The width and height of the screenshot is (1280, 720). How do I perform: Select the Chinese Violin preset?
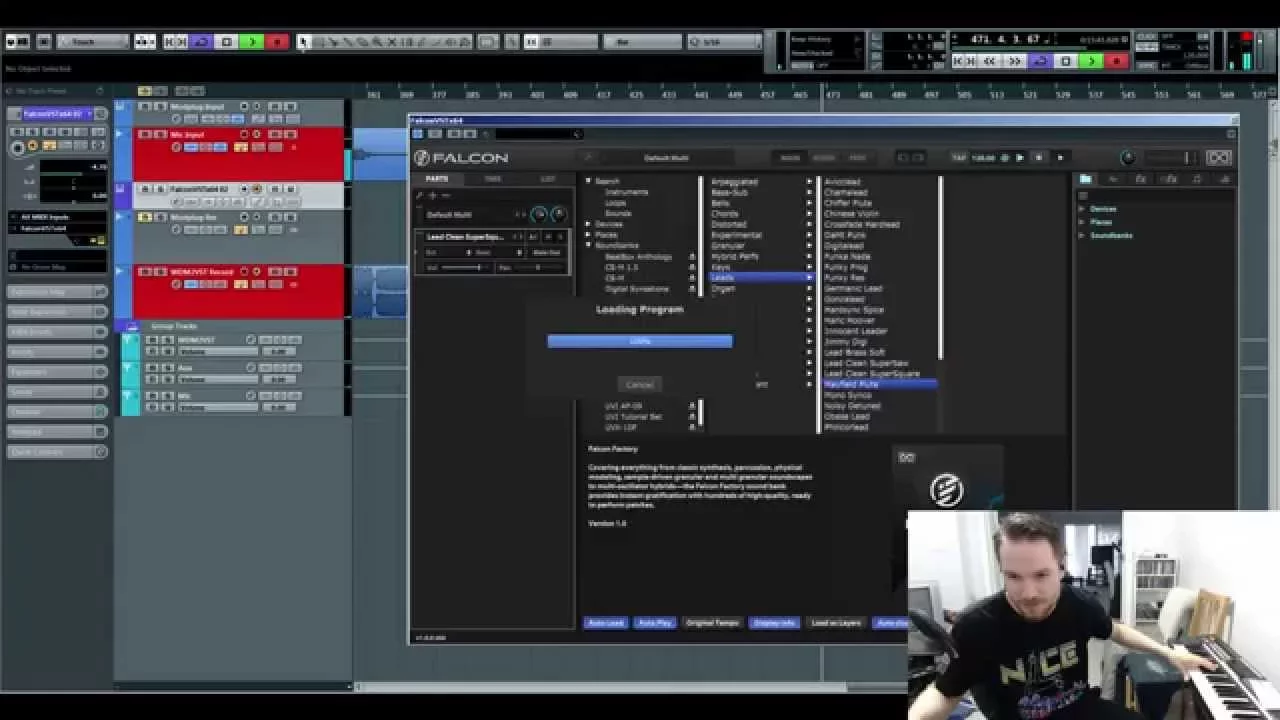click(852, 213)
